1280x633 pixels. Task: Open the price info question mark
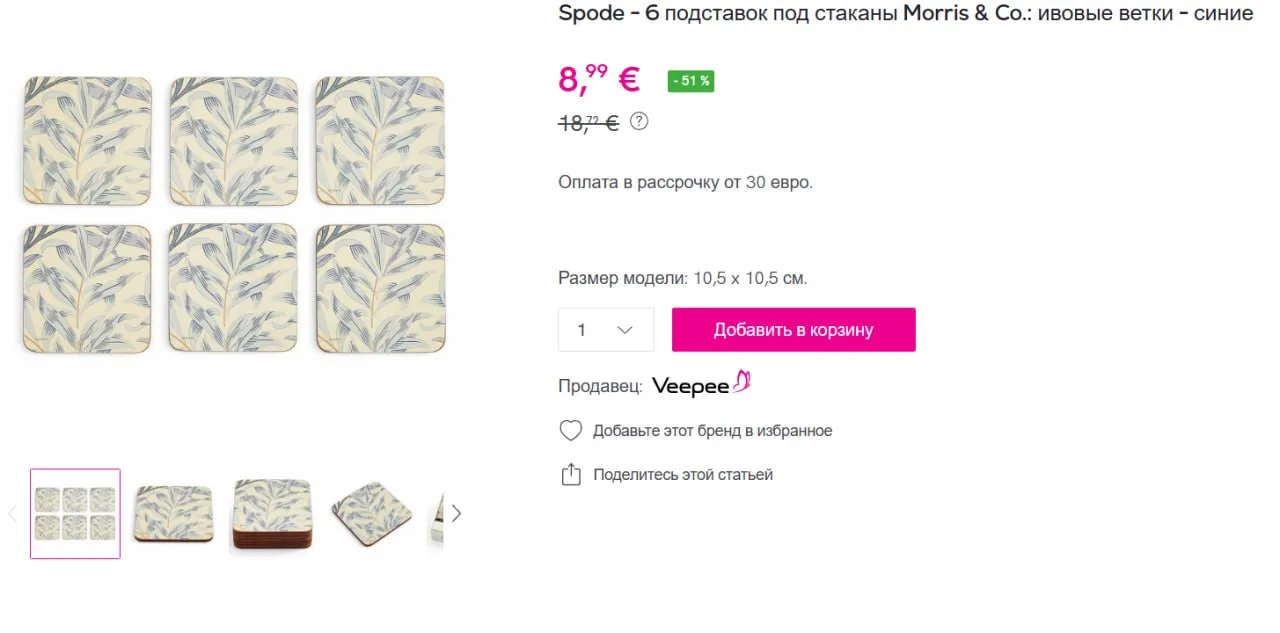coord(639,121)
